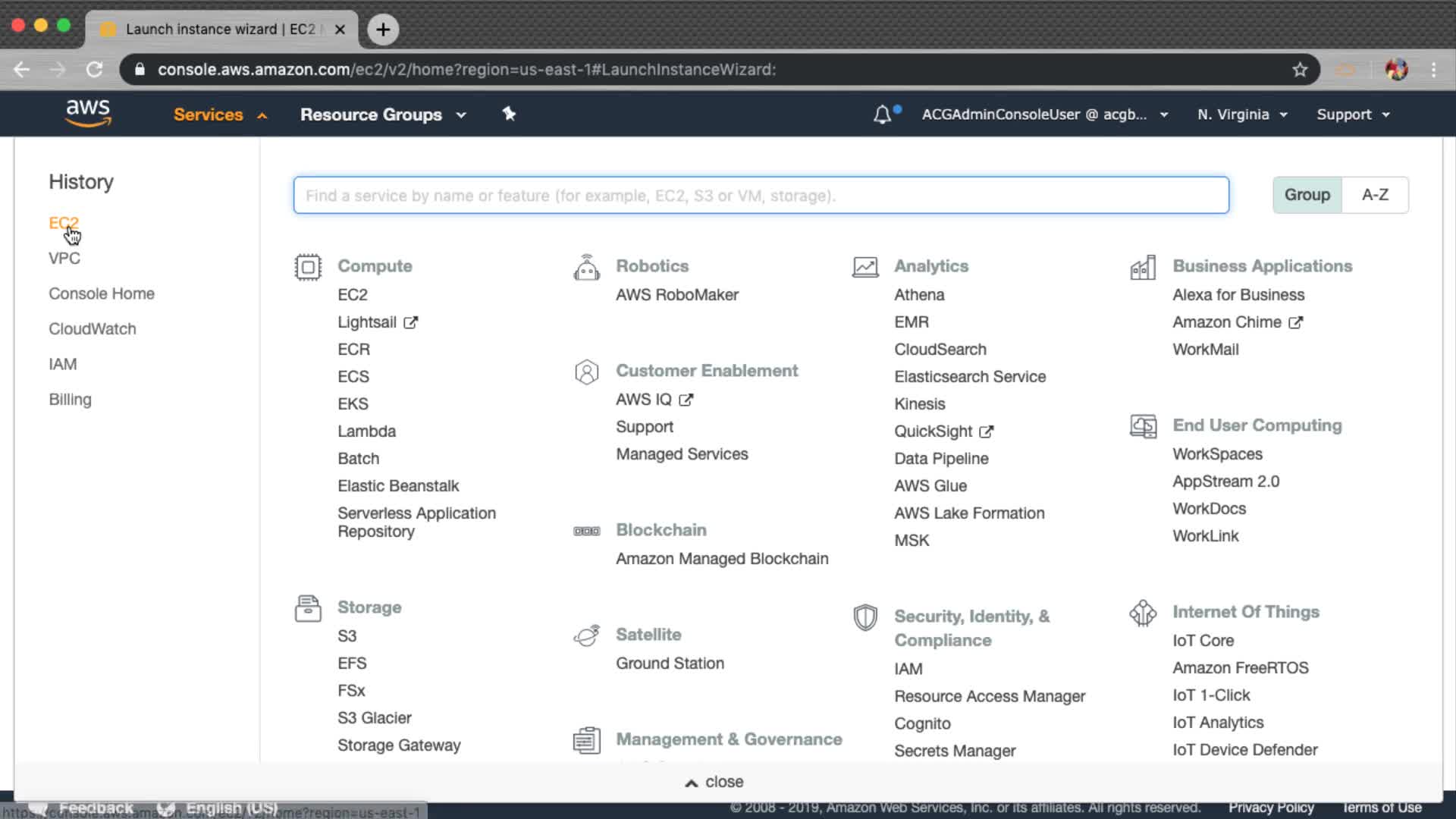This screenshot has height=819, width=1456.
Task: Open a new browser tab
Action: click(x=383, y=30)
